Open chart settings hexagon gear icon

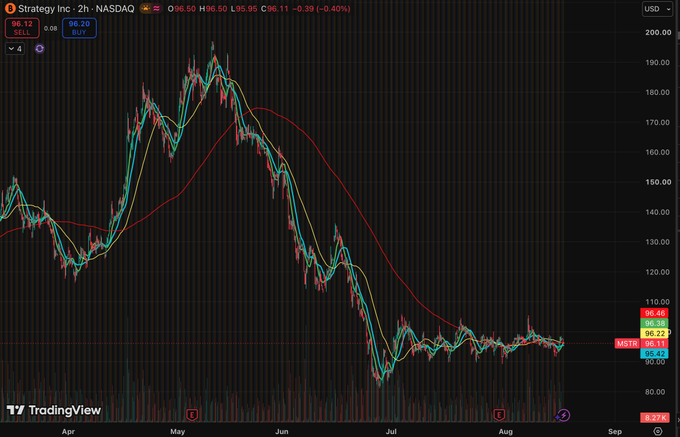tap(658, 431)
